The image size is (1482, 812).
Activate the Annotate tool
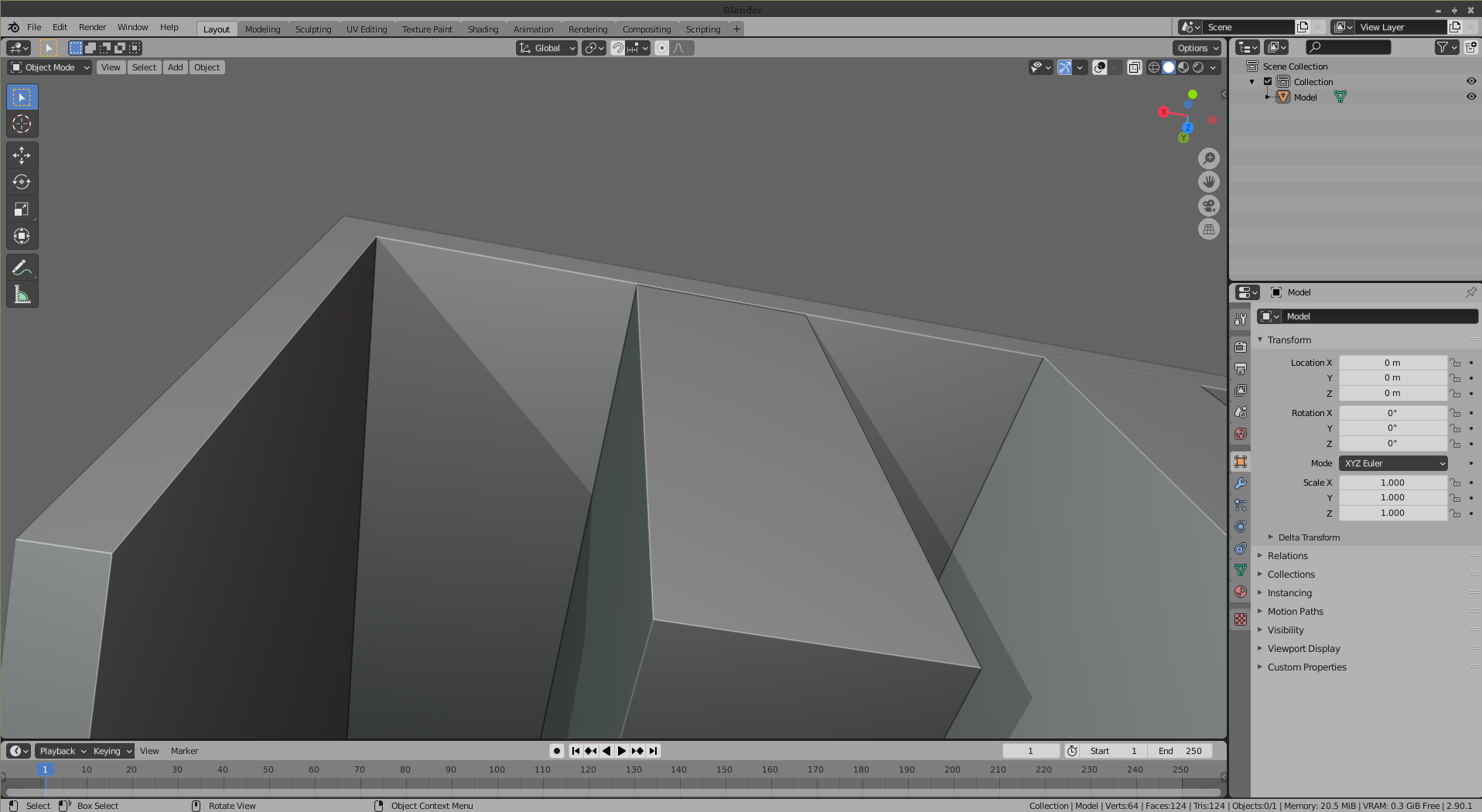pyautogui.click(x=22, y=268)
